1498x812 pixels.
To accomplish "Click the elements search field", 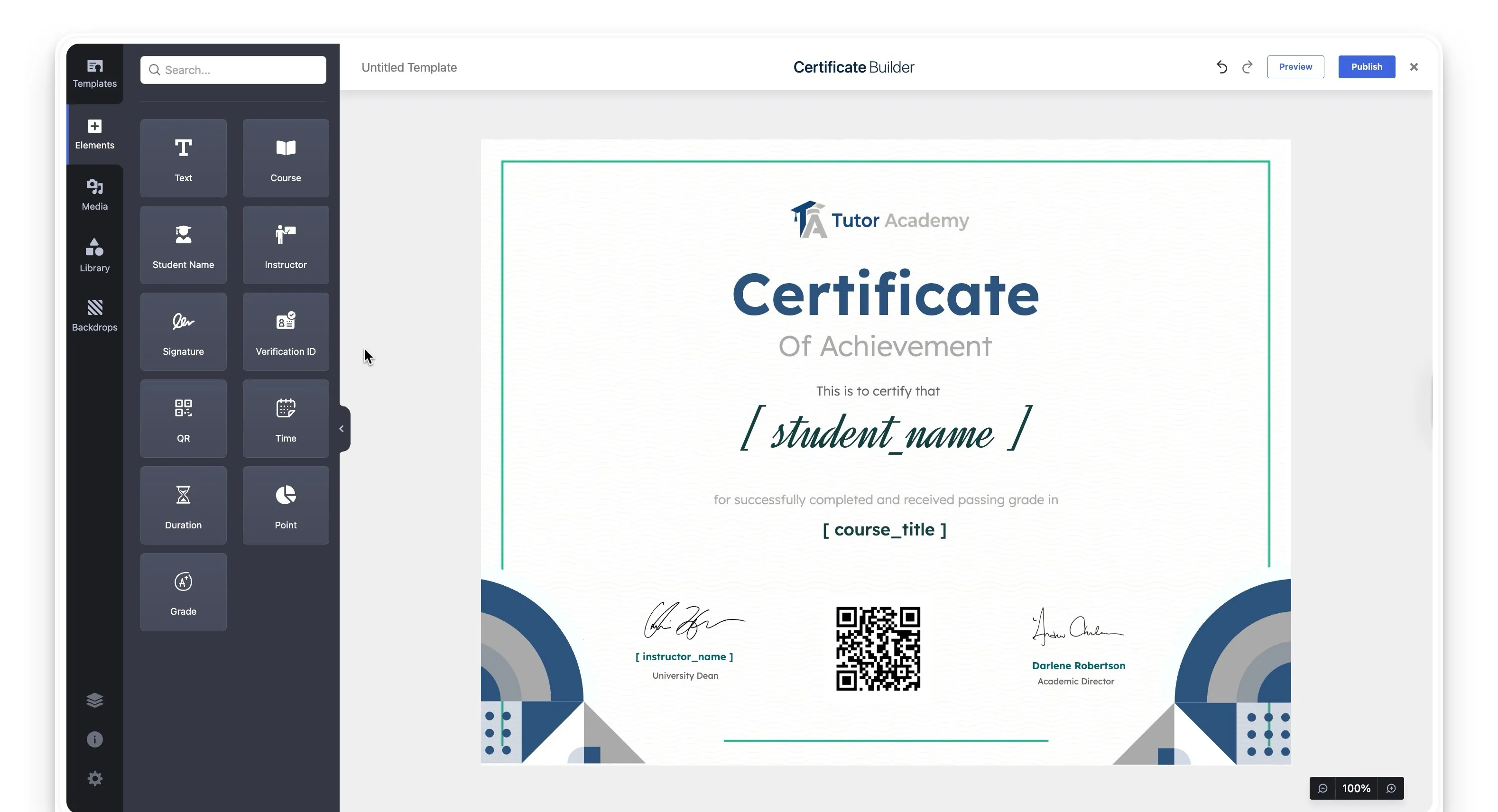I will [233, 70].
